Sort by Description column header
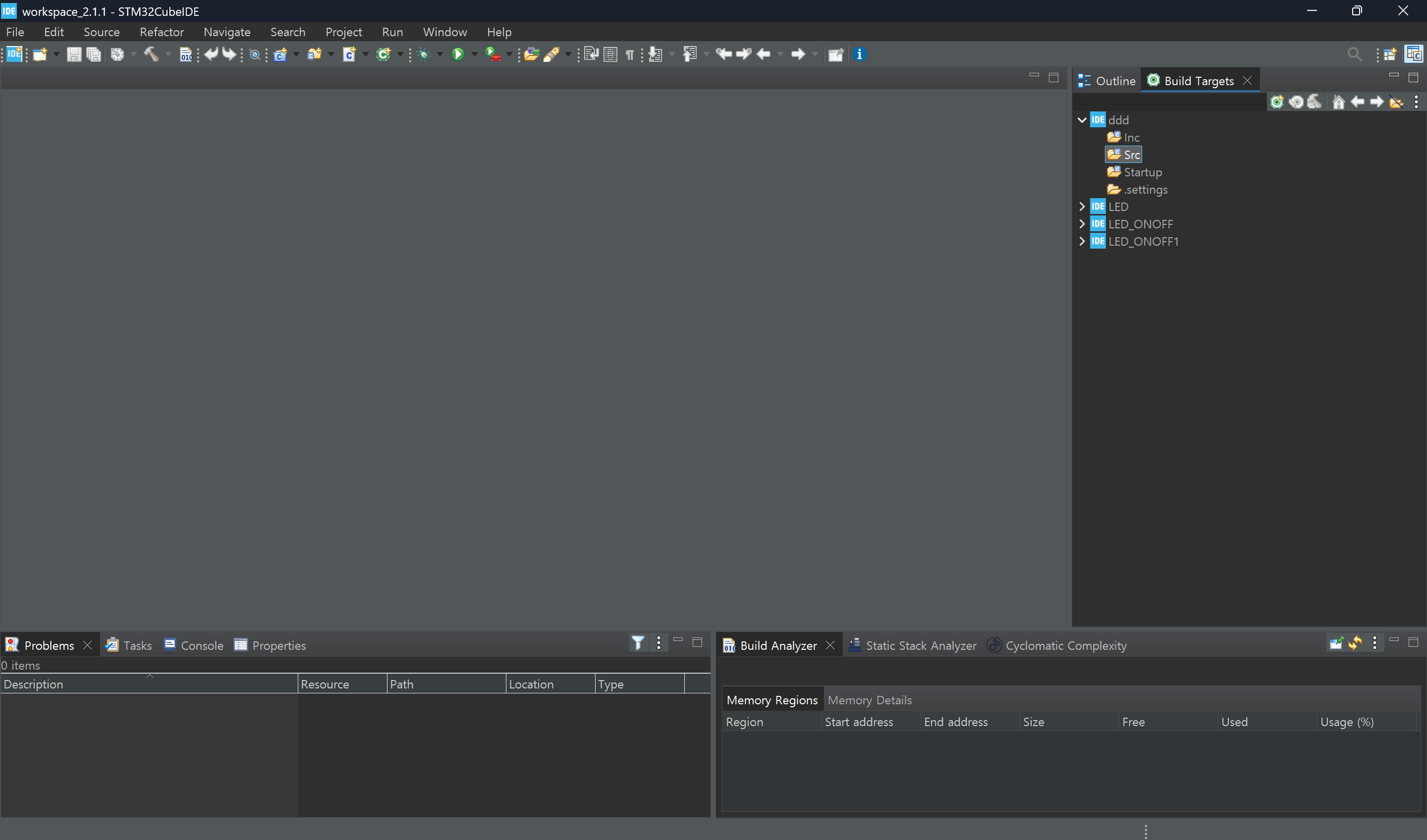Viewport: 1427px width, 840px height. point(149,684)
